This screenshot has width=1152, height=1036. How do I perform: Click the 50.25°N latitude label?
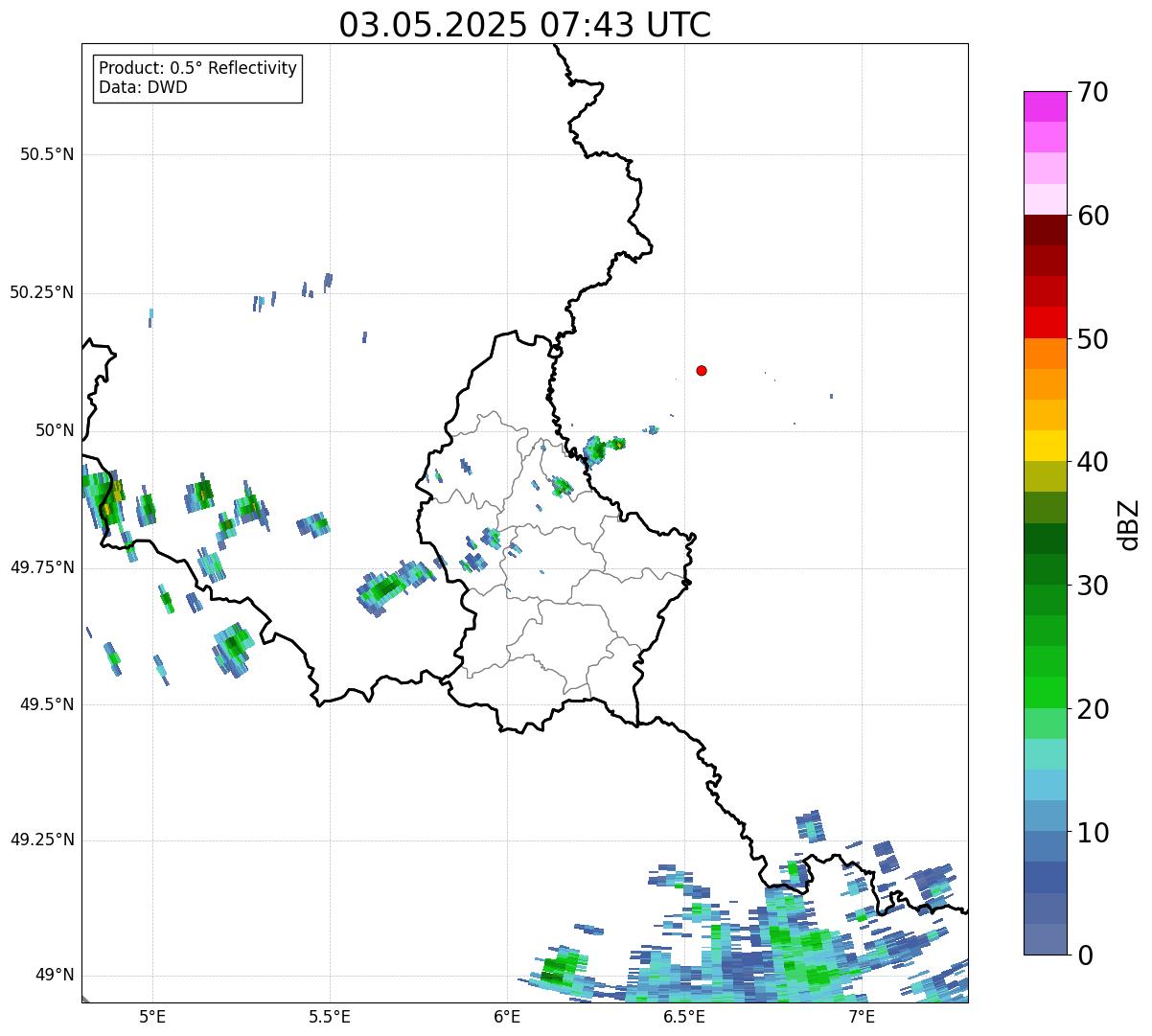(42, 293)
